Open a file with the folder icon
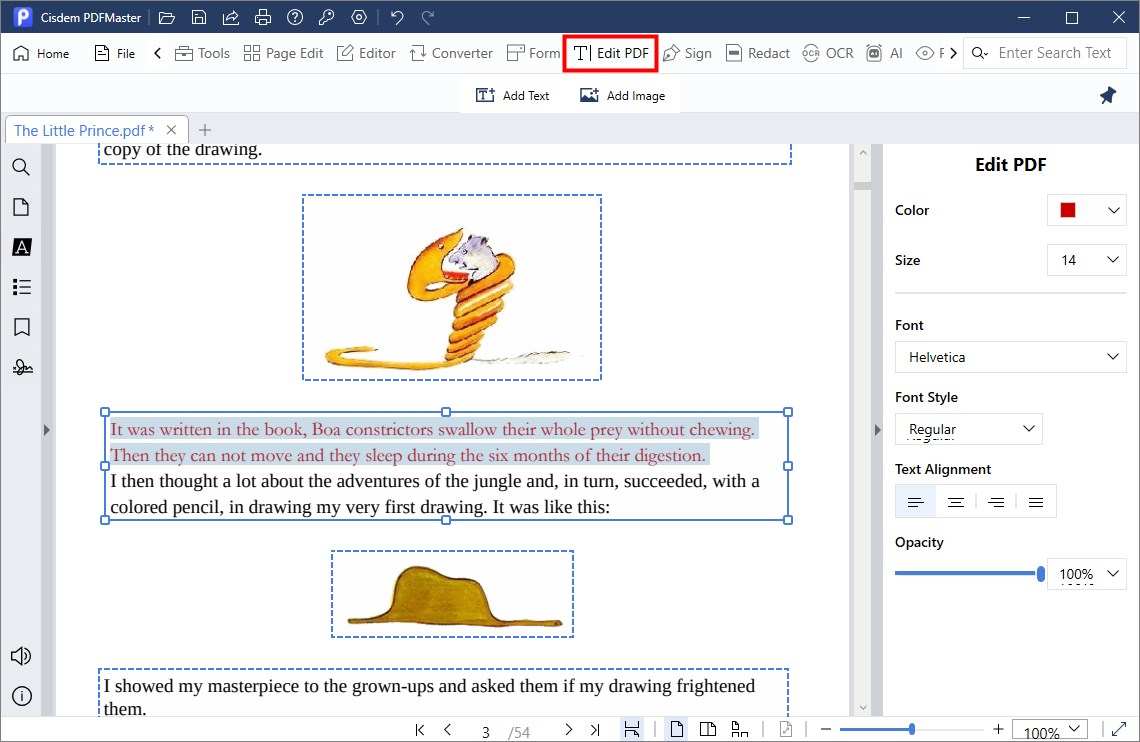The image size is (1140, 742). tap(167, 17)
